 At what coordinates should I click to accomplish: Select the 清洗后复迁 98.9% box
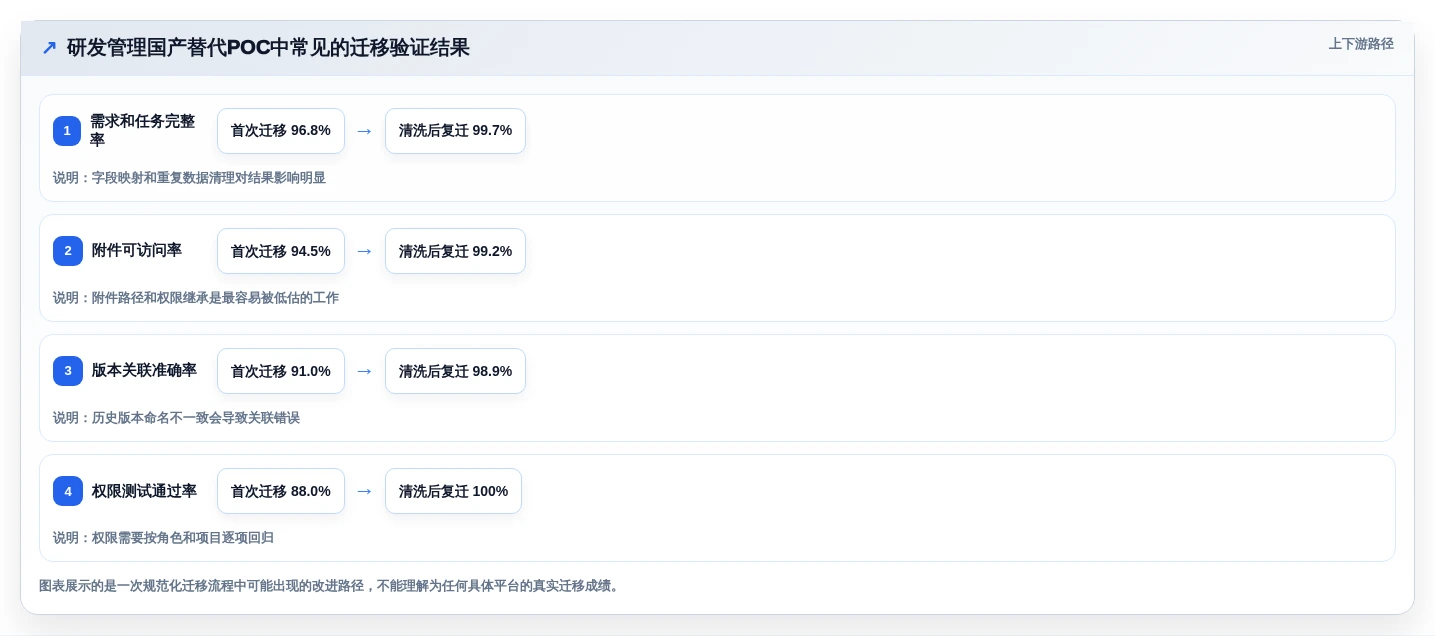coord(455,371)
